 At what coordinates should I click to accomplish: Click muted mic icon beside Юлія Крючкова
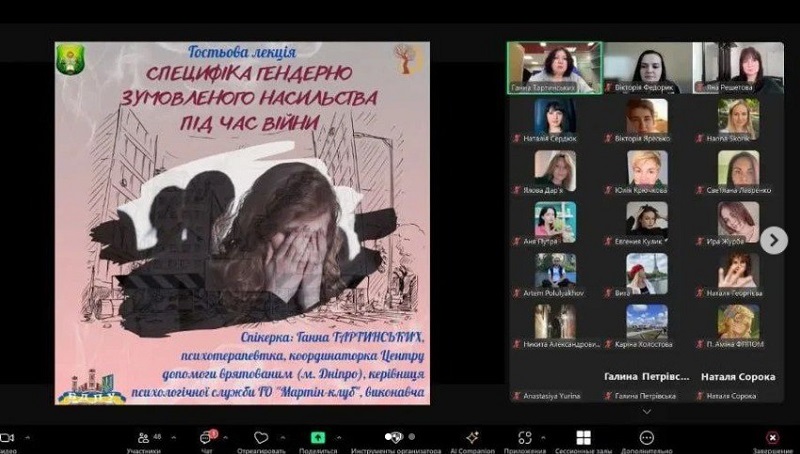pyautogui.click(x=609, y=190)
